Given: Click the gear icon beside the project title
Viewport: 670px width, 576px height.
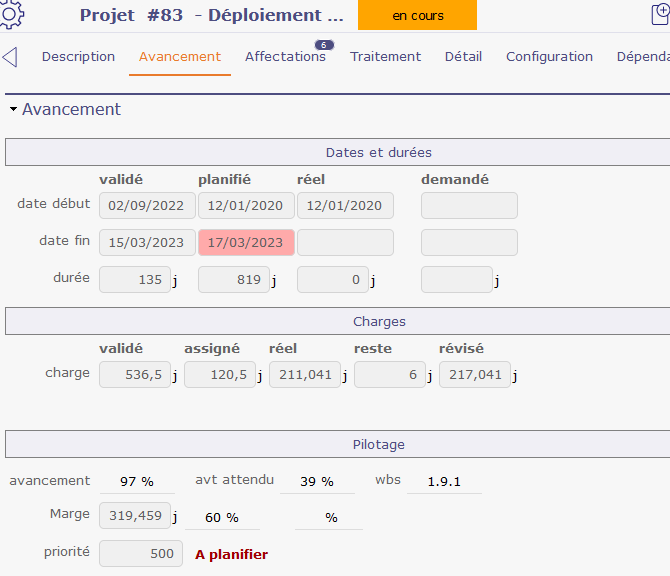Looking at the screenshot, I should [x=13, y=13].
